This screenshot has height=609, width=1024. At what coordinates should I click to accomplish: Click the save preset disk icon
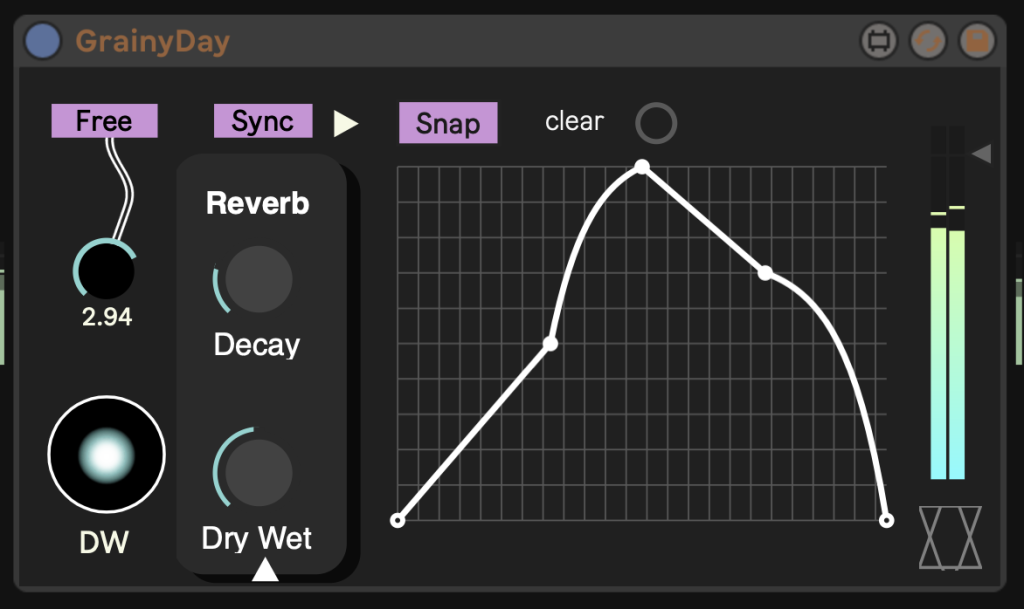(x=977, y=42)
